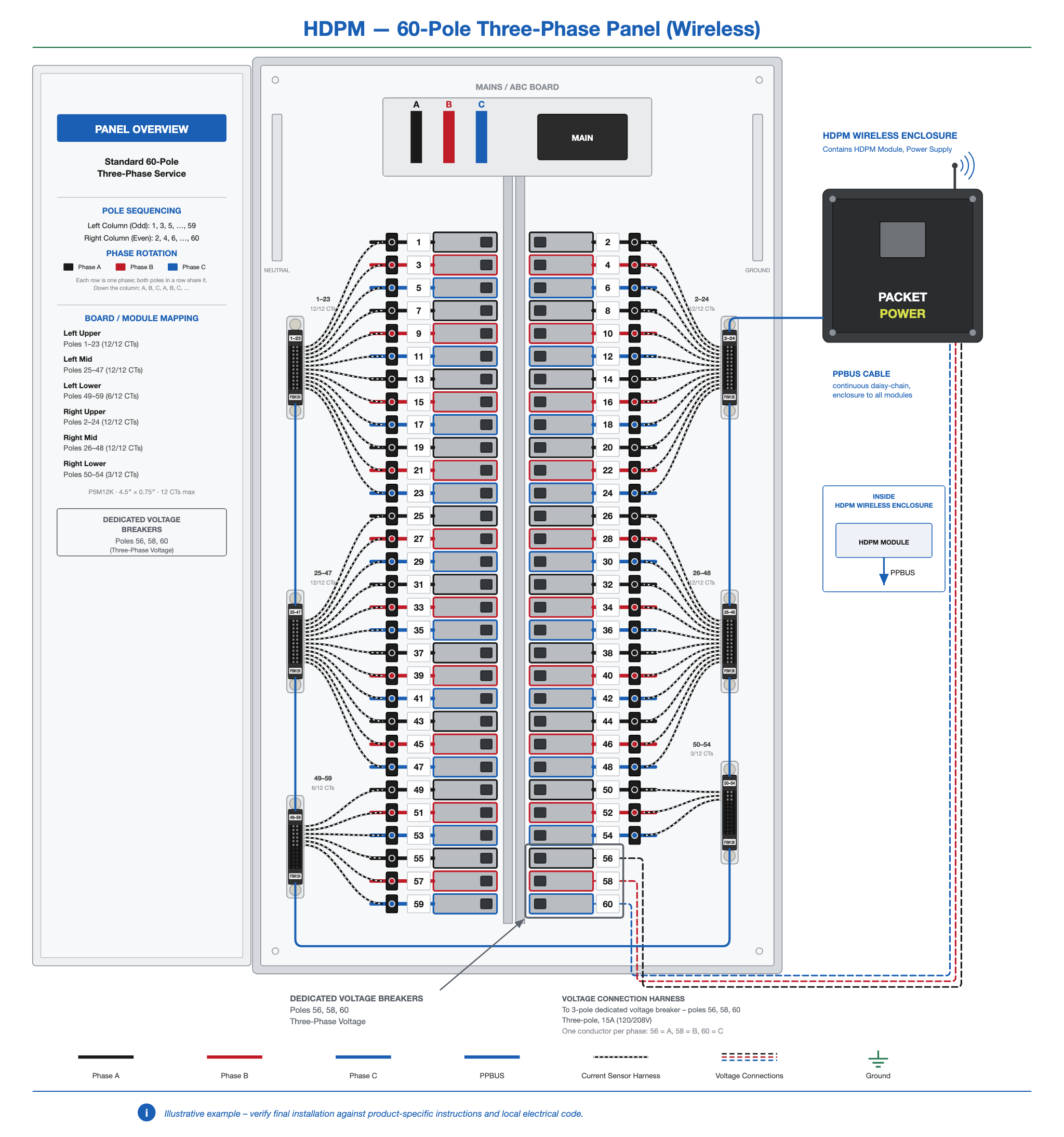
Task: Click 'PPBUS CABLE' label
Action: [861, 374]
